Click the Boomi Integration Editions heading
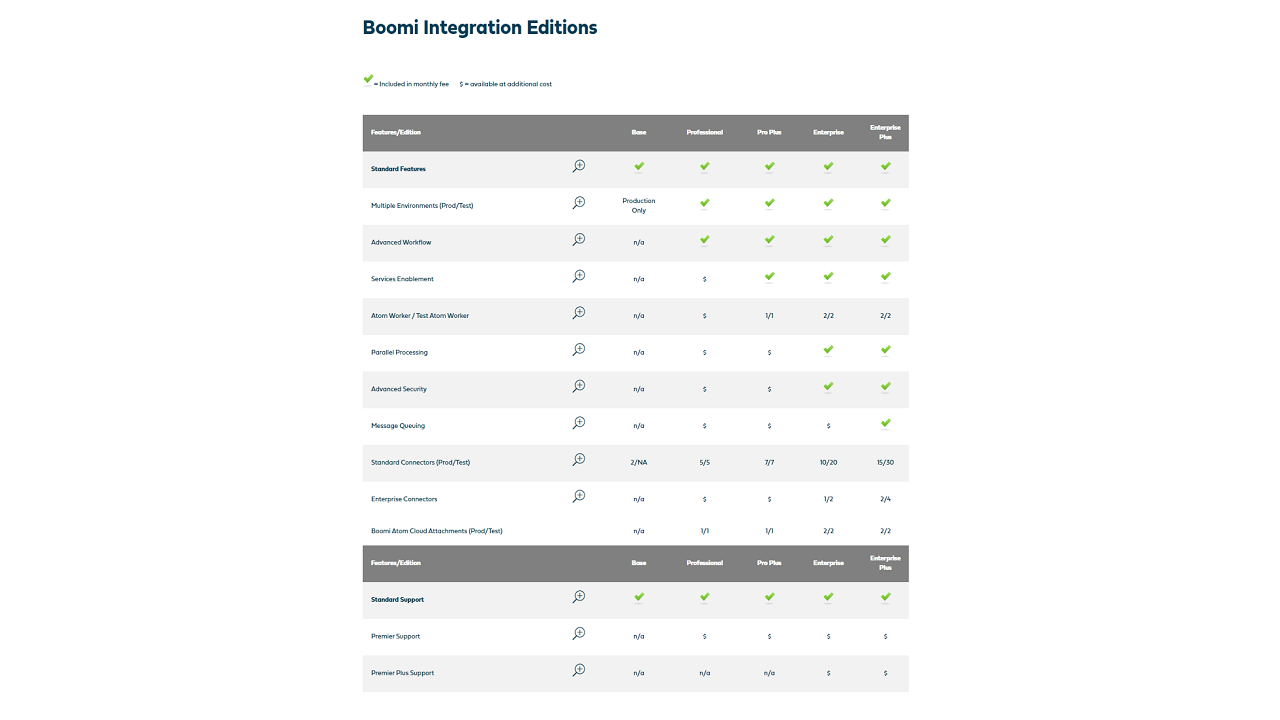This screenshot has height=720, width=1280. pyautogui.click(x=480, y=28)
